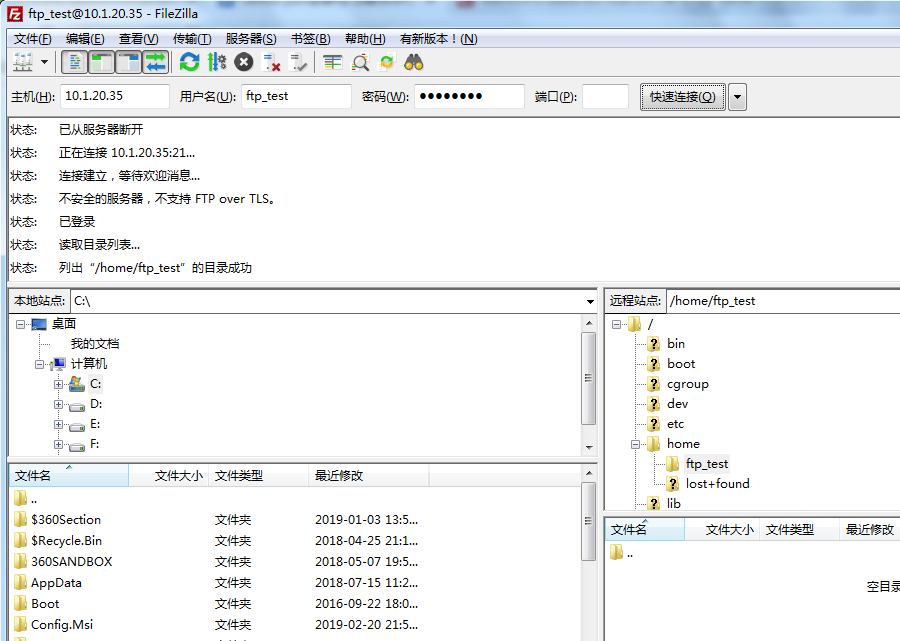The image size is (900, 641).
Task: Select the $Recycle.Bin folder row
Action: click(x=295, y=541)
